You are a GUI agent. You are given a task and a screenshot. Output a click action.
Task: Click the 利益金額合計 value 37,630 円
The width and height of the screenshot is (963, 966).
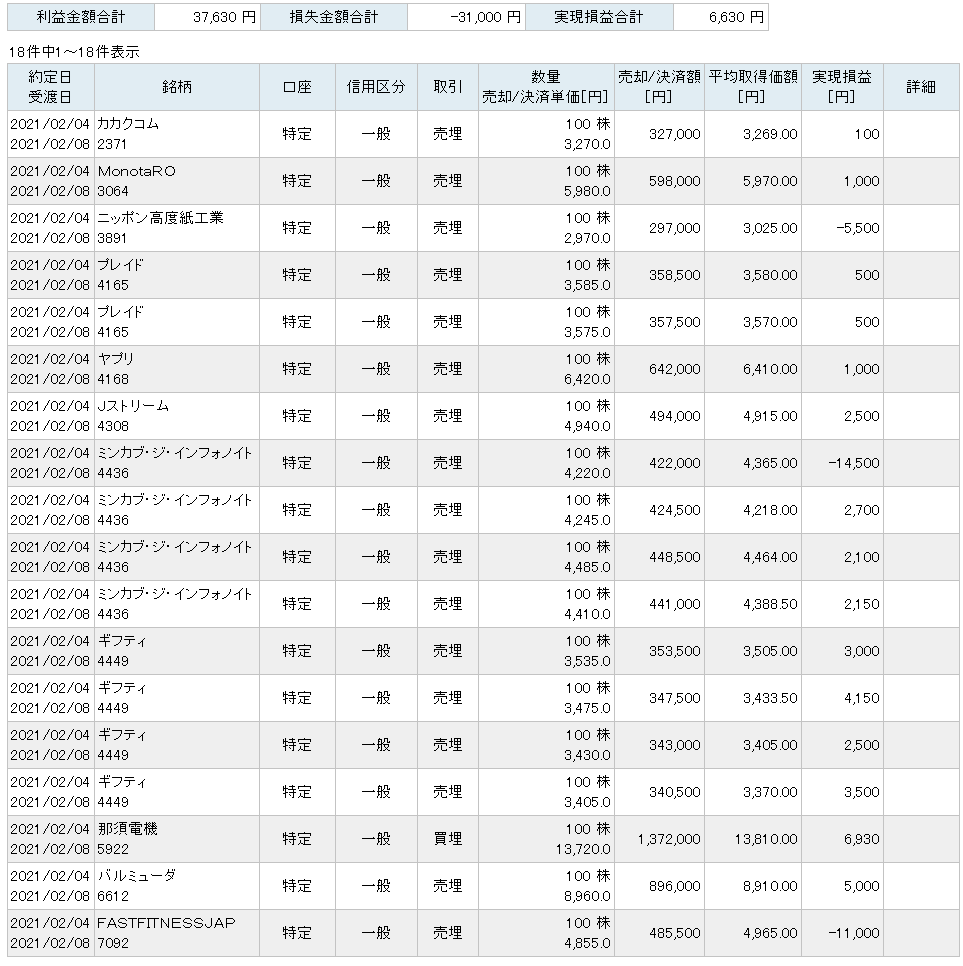point(224,17)
